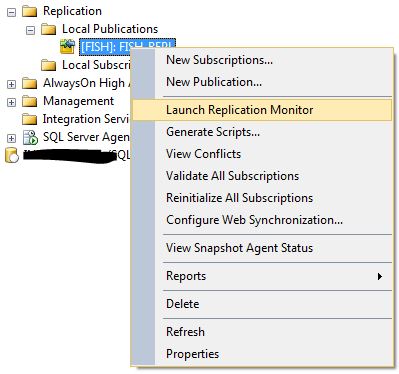Image resolution: width=399 pixels, height=374 pixels.
Task: Click the Local Subscriptions folder icon
Action: click(48, 65)
